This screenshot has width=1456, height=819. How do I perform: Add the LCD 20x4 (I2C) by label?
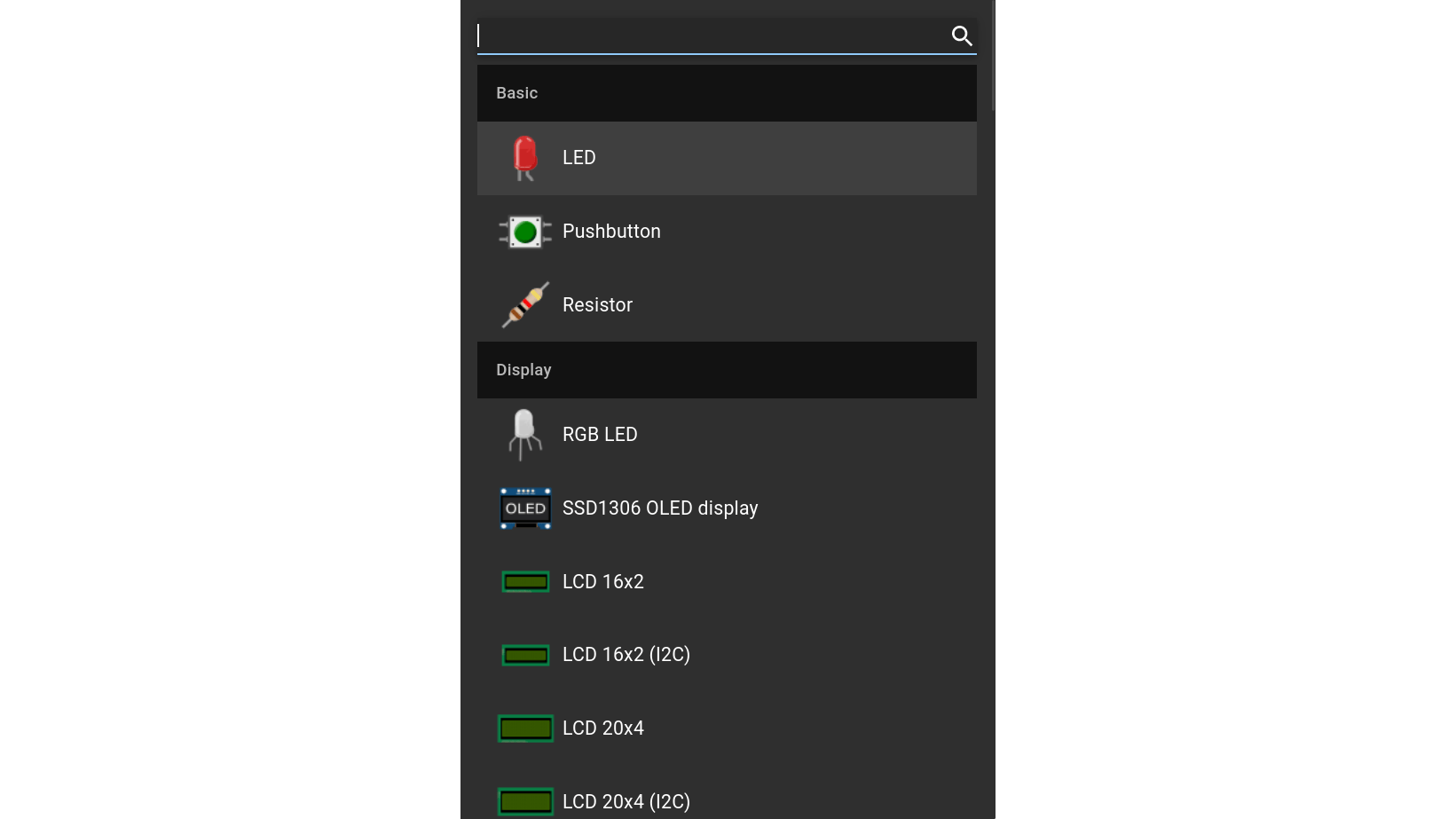[626, 802]
